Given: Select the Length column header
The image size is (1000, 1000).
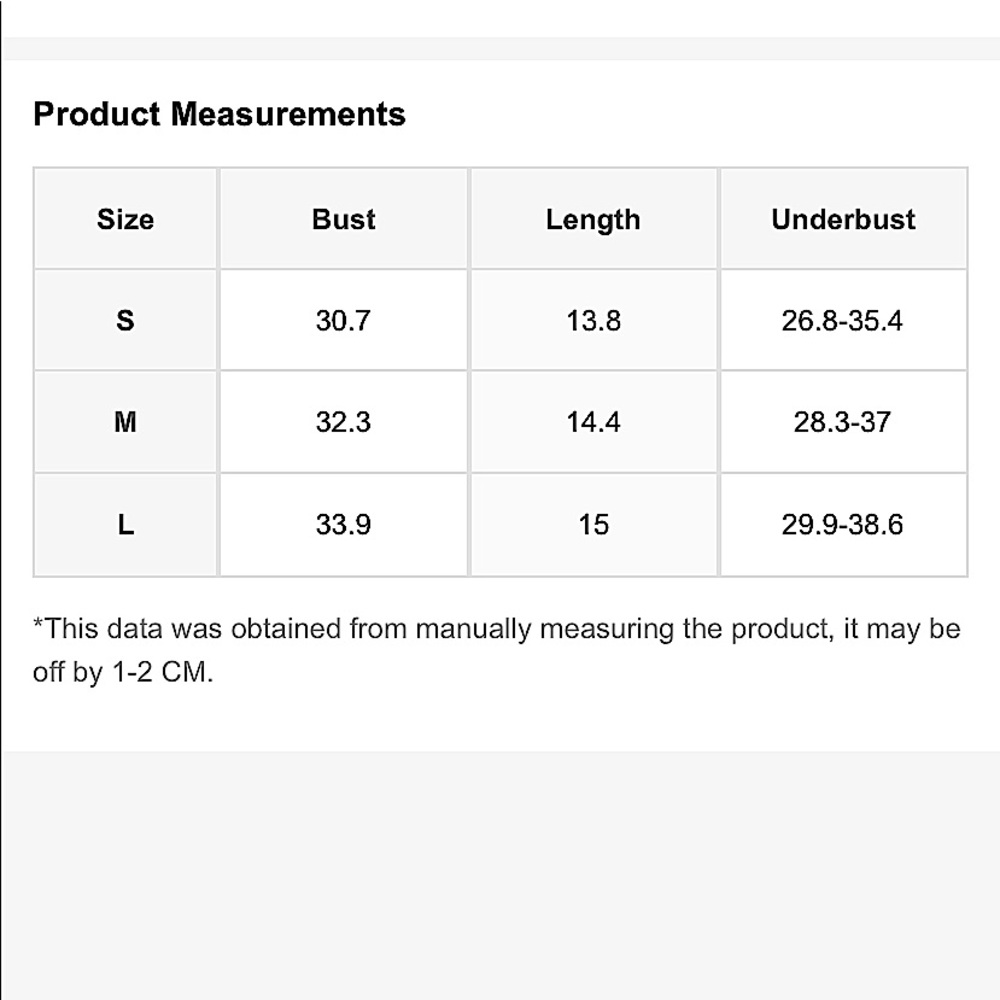Looking at the screenshot, I should [593, 219].
